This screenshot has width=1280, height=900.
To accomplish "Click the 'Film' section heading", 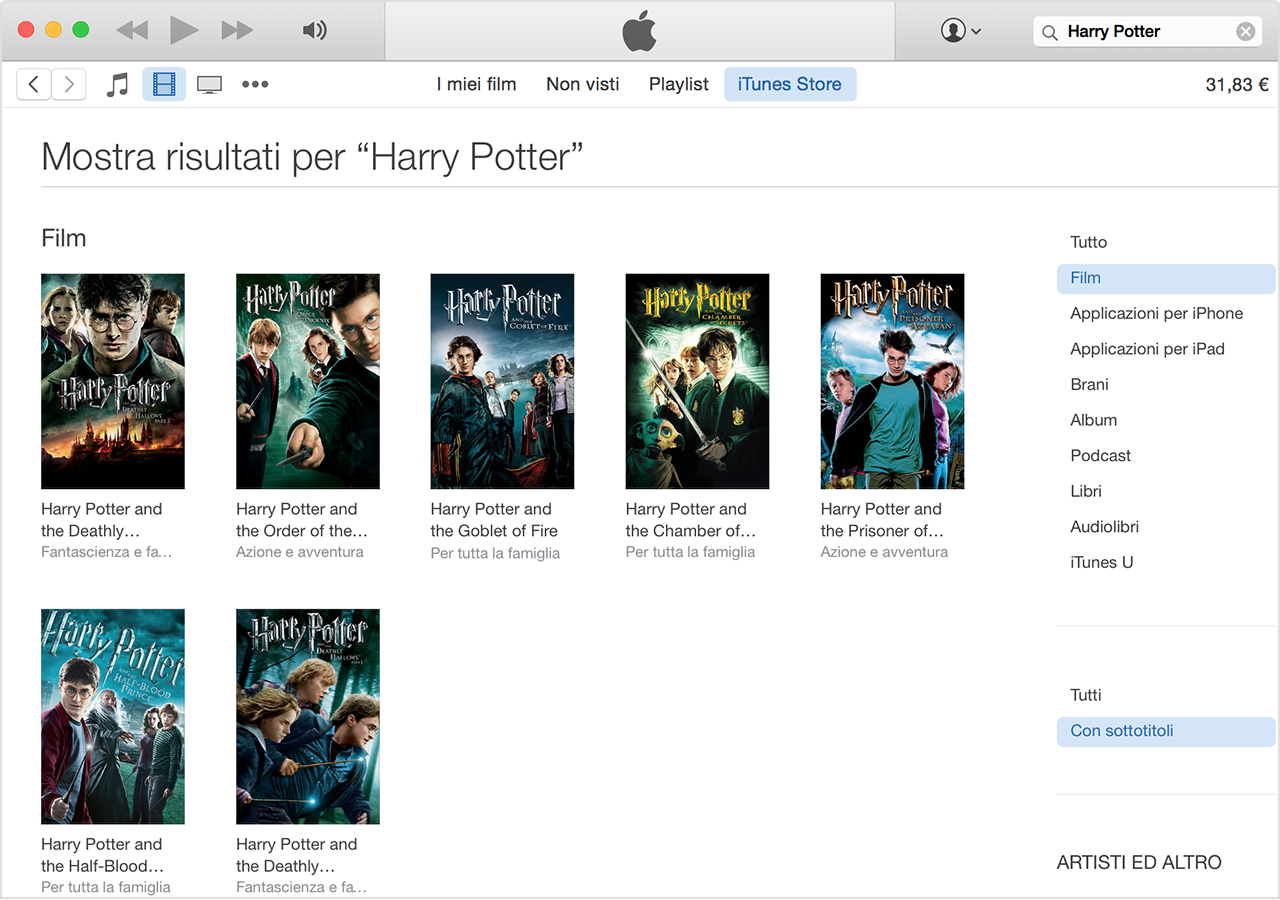I will (x=64, y=238).
